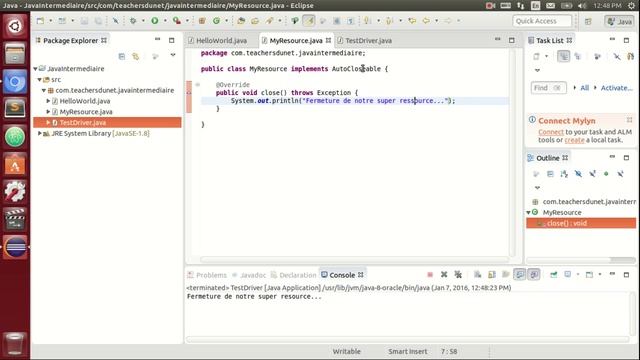
Task: Click the Open Type toolbar icon
Action: coord(241,20)
